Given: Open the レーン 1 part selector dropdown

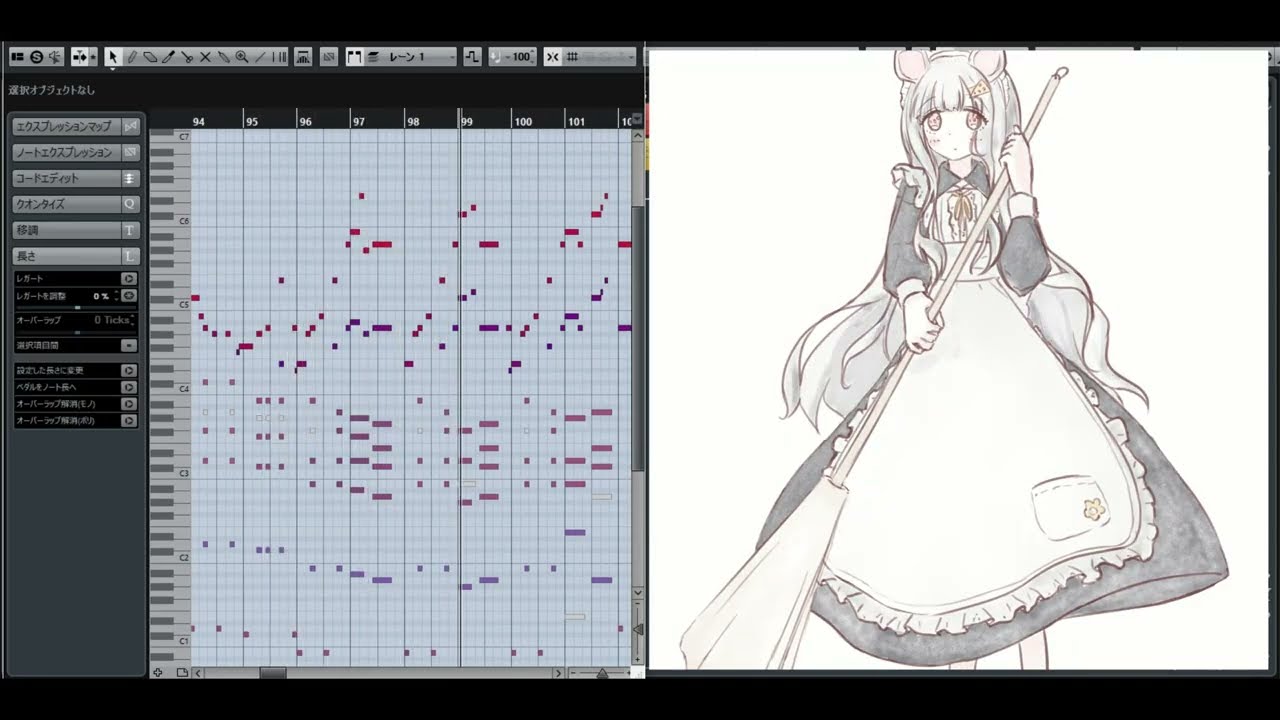Looking at the screenshot, I should 420,57.
